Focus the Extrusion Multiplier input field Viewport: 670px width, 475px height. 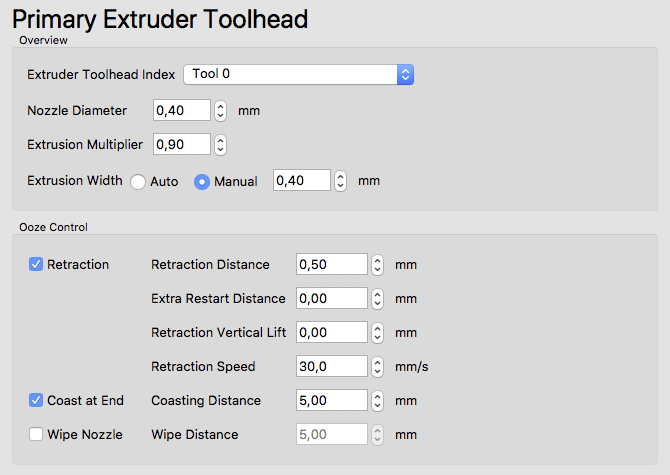click(x=182, y=145)
